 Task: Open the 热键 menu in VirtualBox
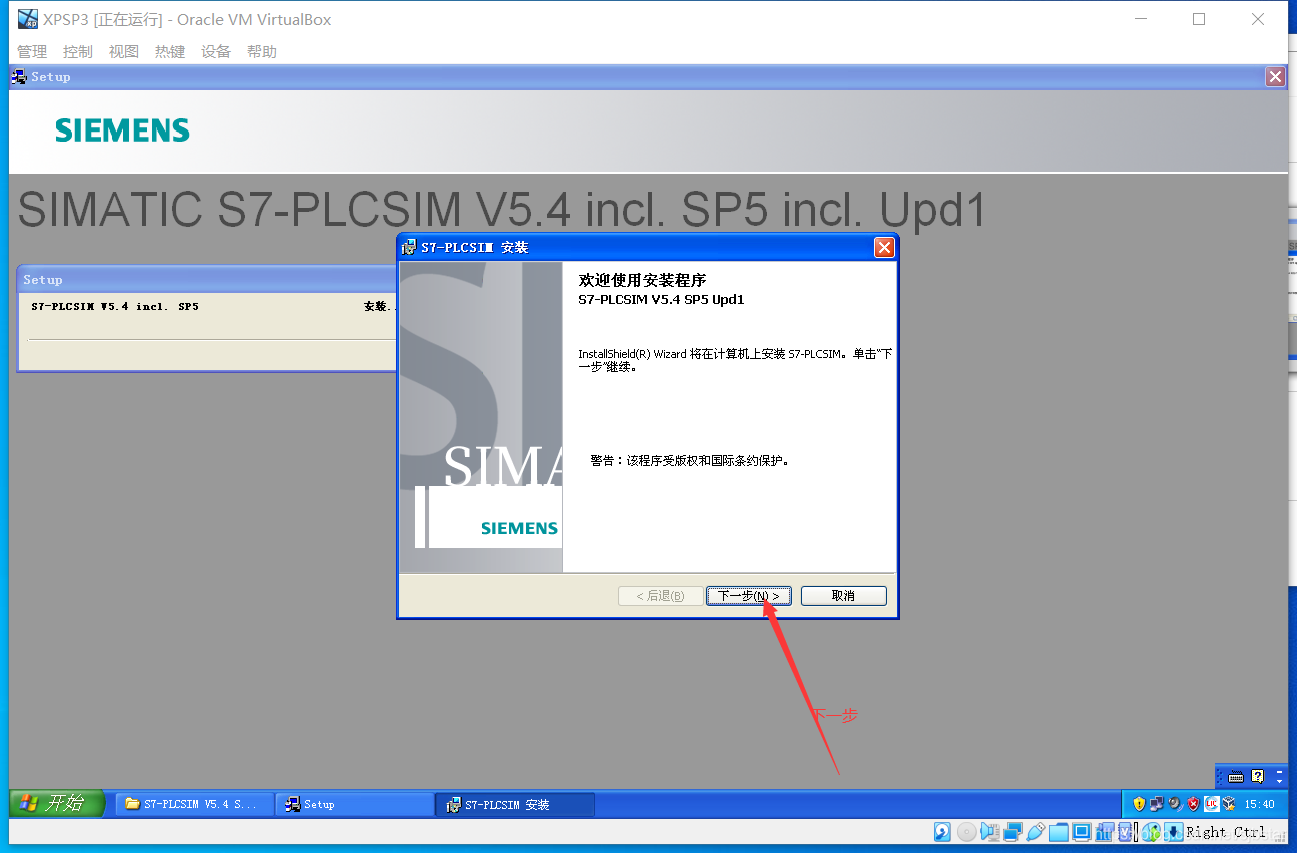pyautogui.click(x=170, y=52)
